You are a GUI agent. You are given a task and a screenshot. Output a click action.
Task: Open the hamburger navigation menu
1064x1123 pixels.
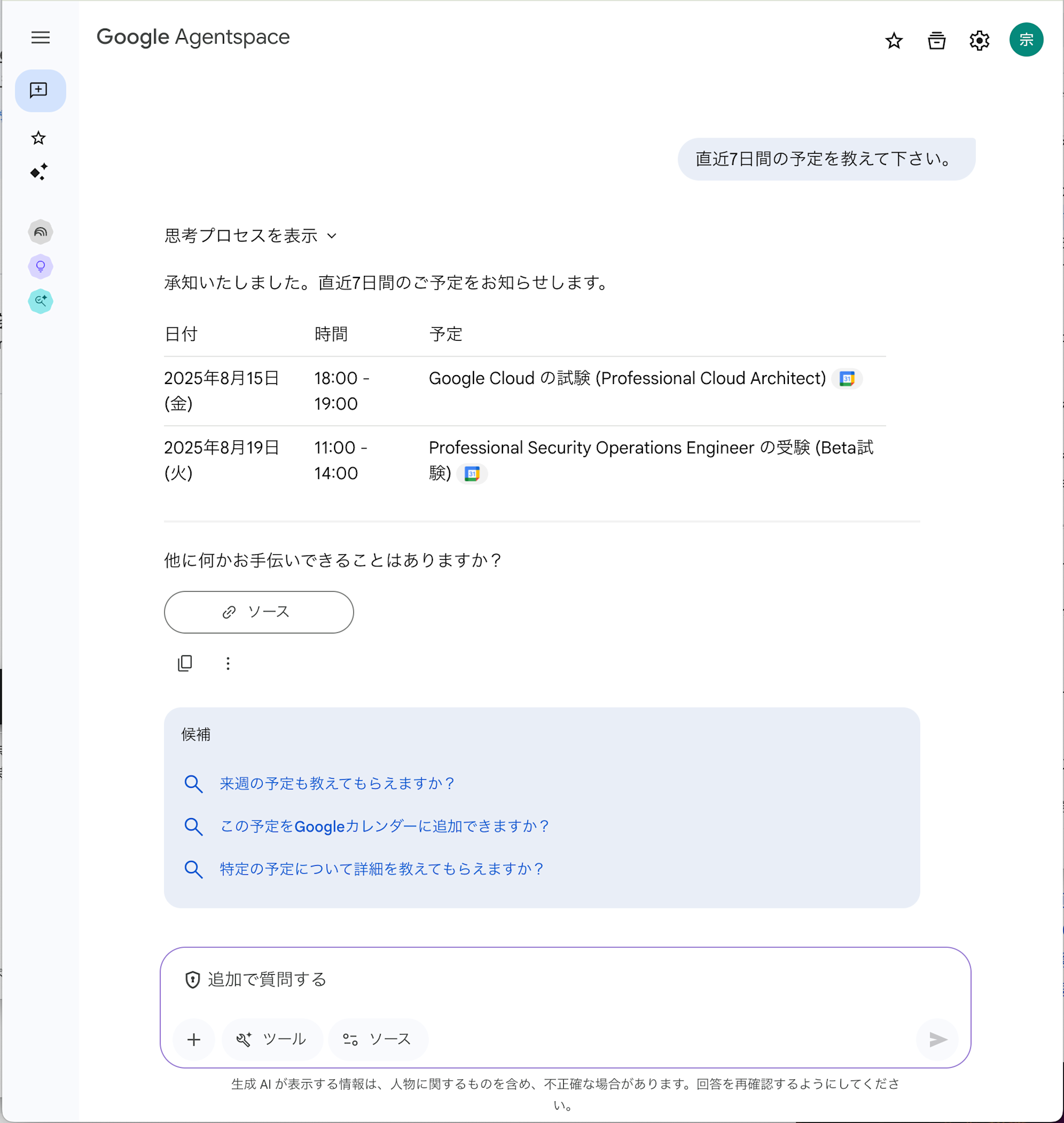tap(40, 38)
